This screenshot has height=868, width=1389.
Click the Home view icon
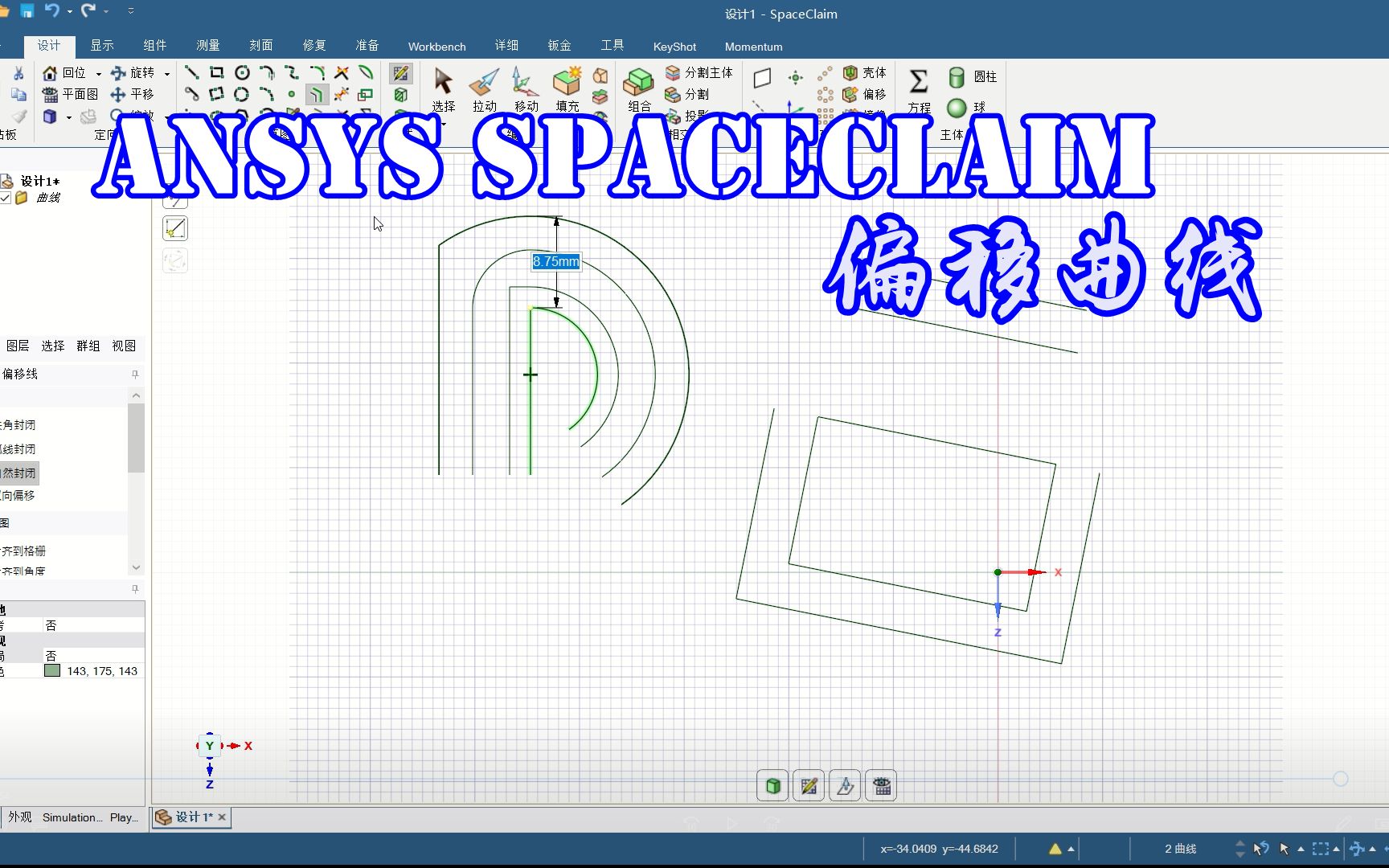click(x=50, y=73)
